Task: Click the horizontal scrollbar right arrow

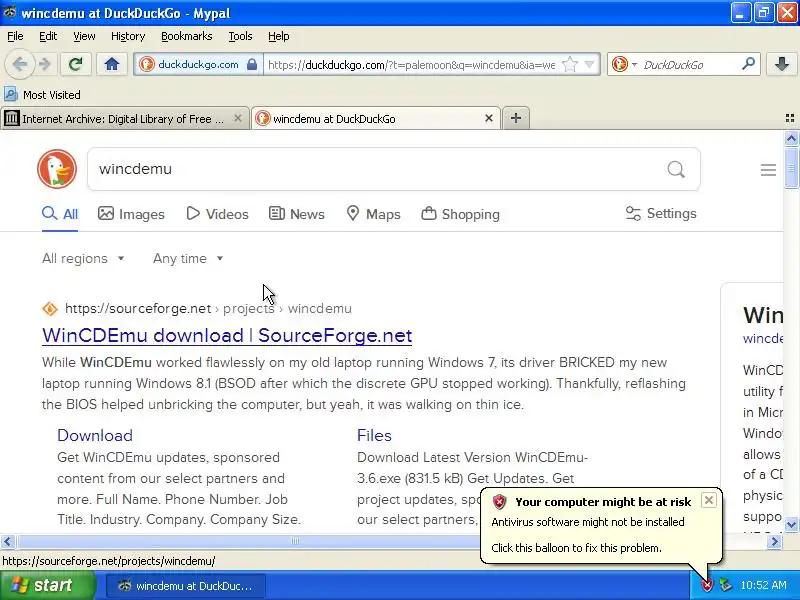Action: [x=774, y=541]
